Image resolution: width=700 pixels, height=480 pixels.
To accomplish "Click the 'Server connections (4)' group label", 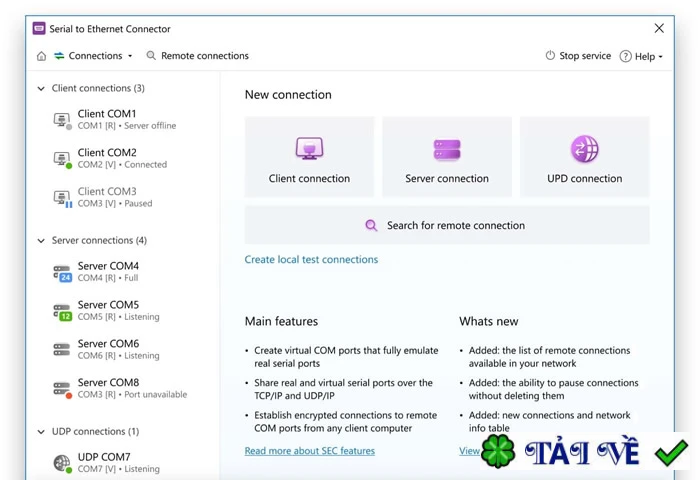I will tap(99, 241).
